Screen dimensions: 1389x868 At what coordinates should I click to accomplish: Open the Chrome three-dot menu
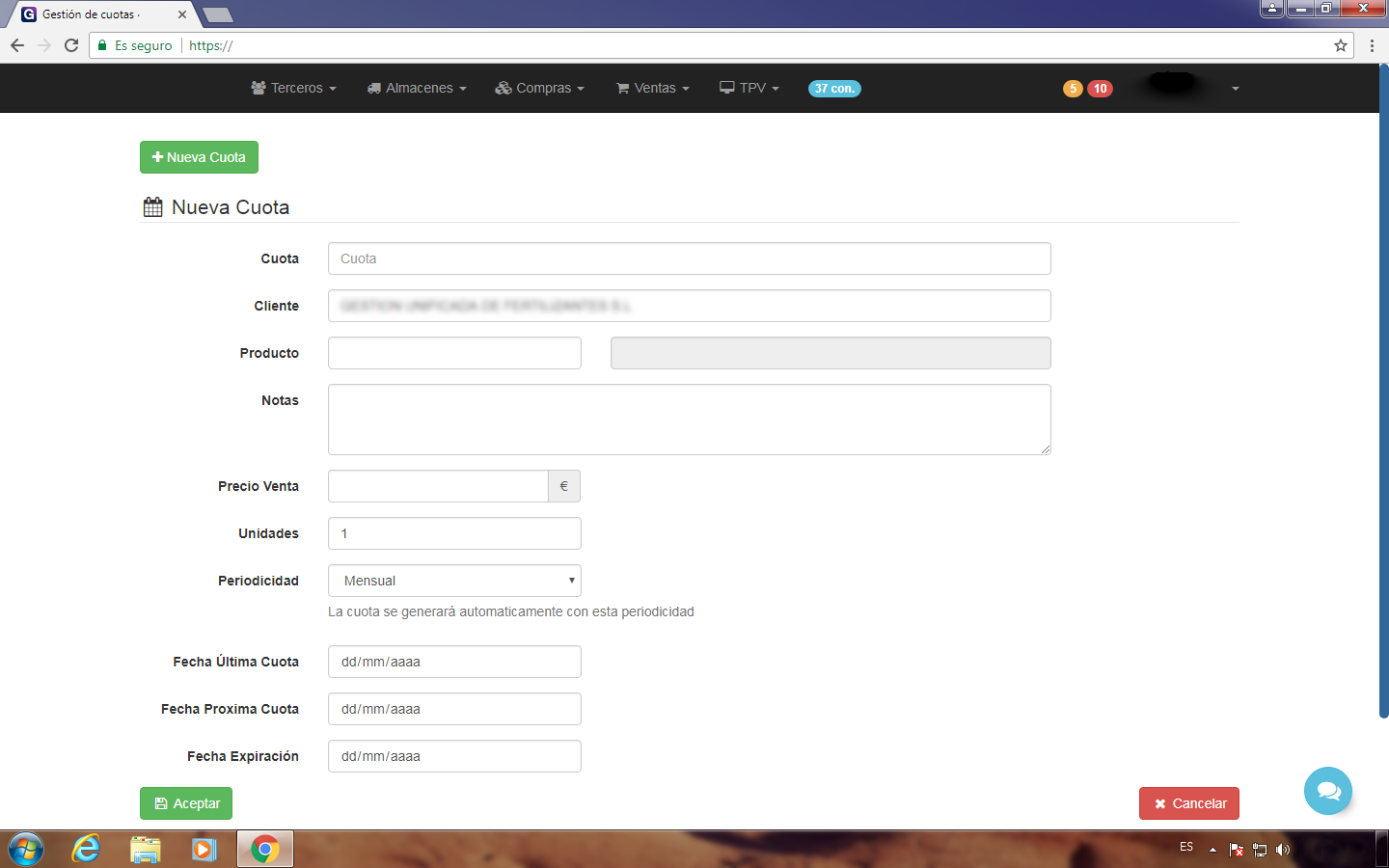[1372, 45]
